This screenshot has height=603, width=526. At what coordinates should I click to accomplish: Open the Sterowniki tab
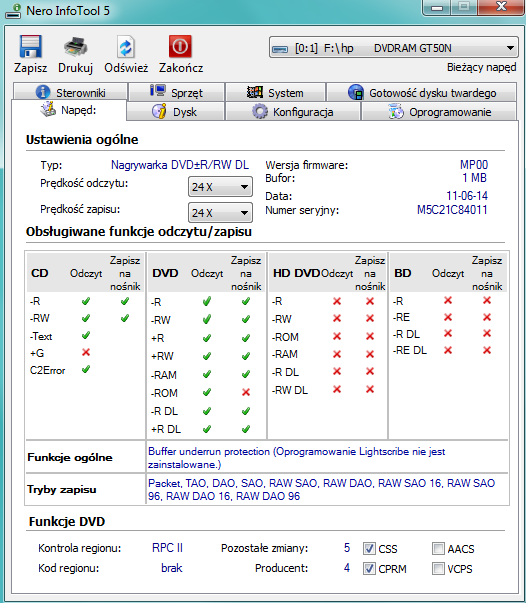70,92
